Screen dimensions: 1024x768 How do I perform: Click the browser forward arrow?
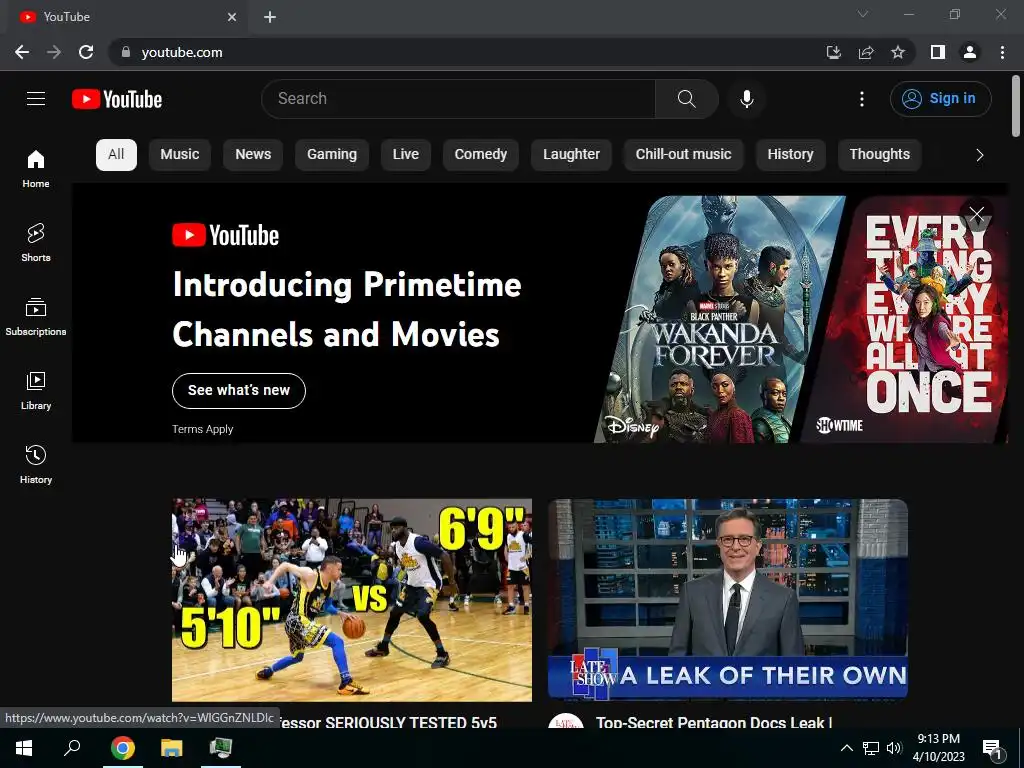coord(54,52)
